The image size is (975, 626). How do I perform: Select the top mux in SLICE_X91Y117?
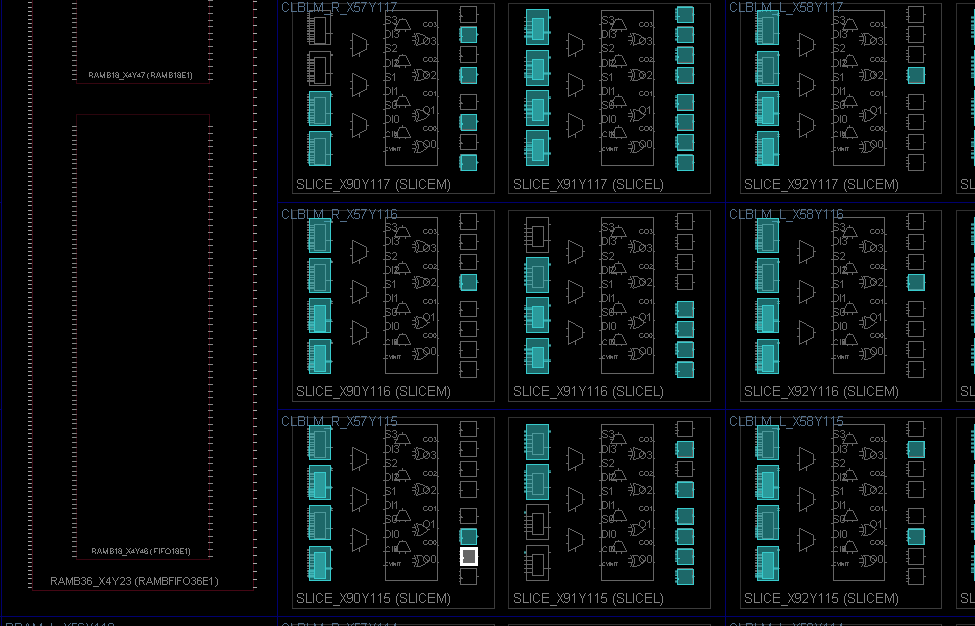(x=576, y=45)
